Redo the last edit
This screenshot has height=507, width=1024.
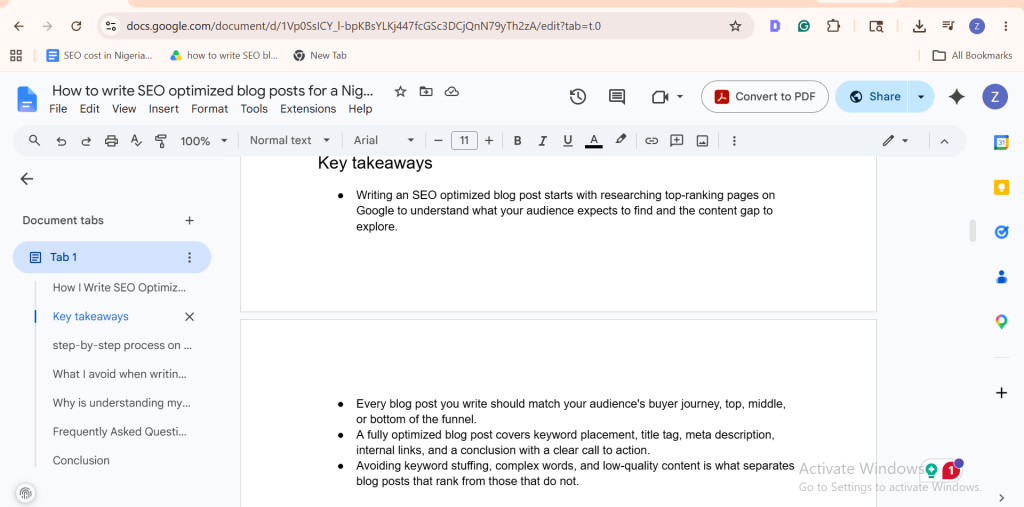tap(86, 140)
